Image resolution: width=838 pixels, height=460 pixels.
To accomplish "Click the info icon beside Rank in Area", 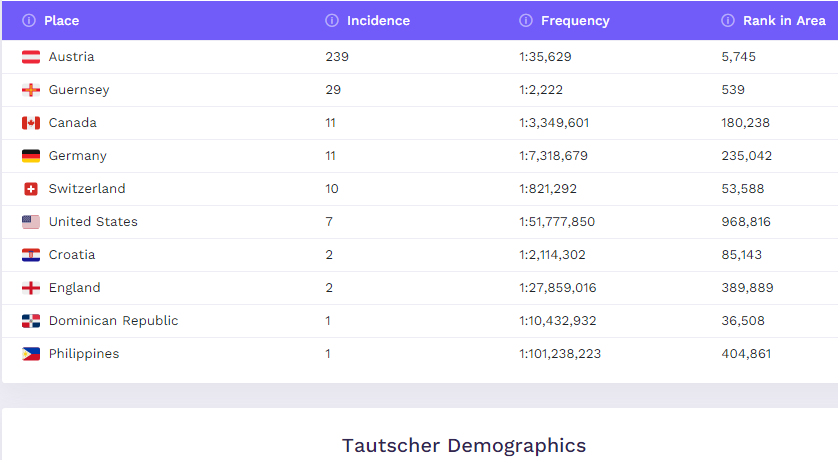I will (728, 20).
